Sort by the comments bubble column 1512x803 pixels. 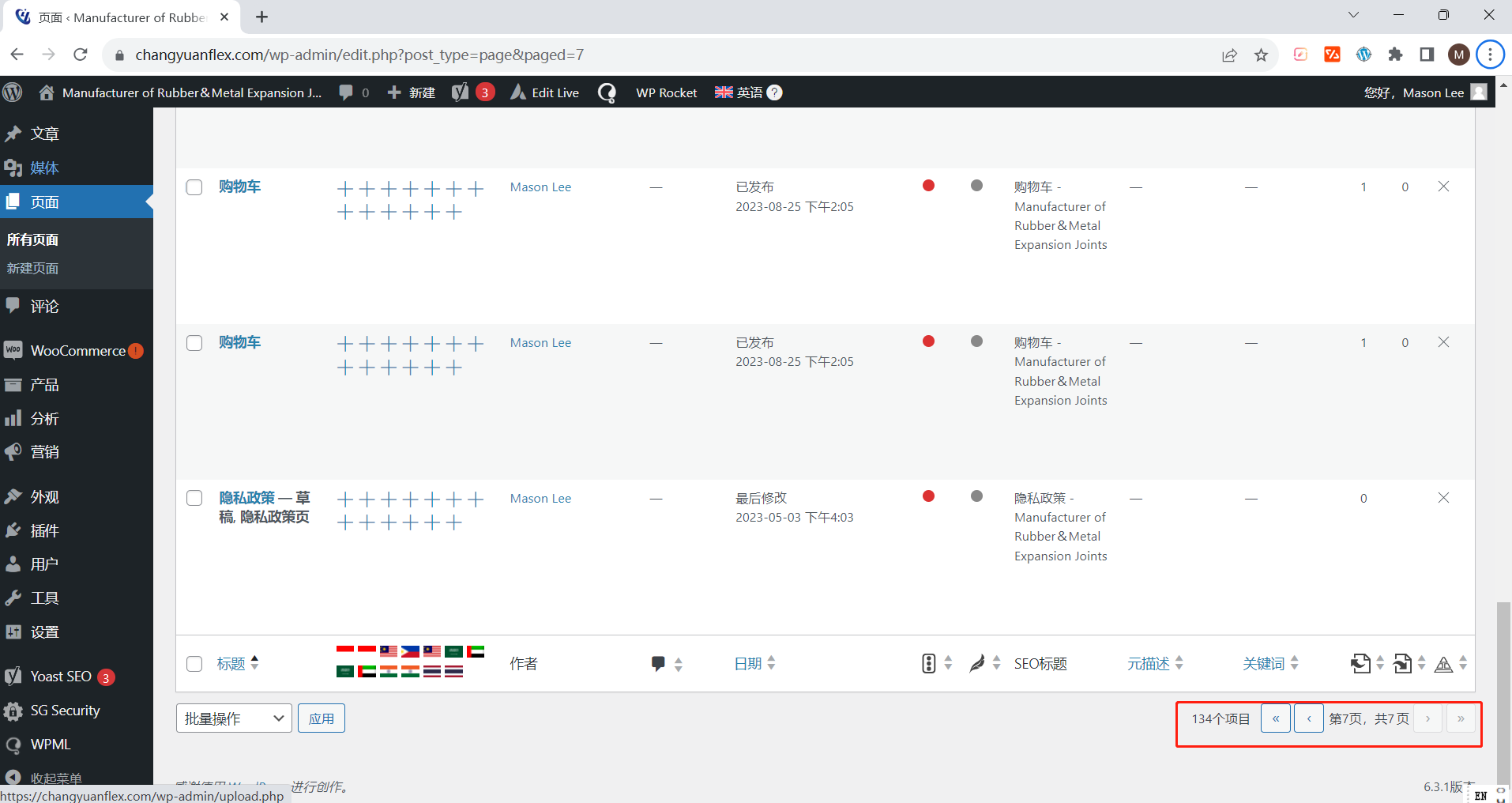[x=667, y=664]
